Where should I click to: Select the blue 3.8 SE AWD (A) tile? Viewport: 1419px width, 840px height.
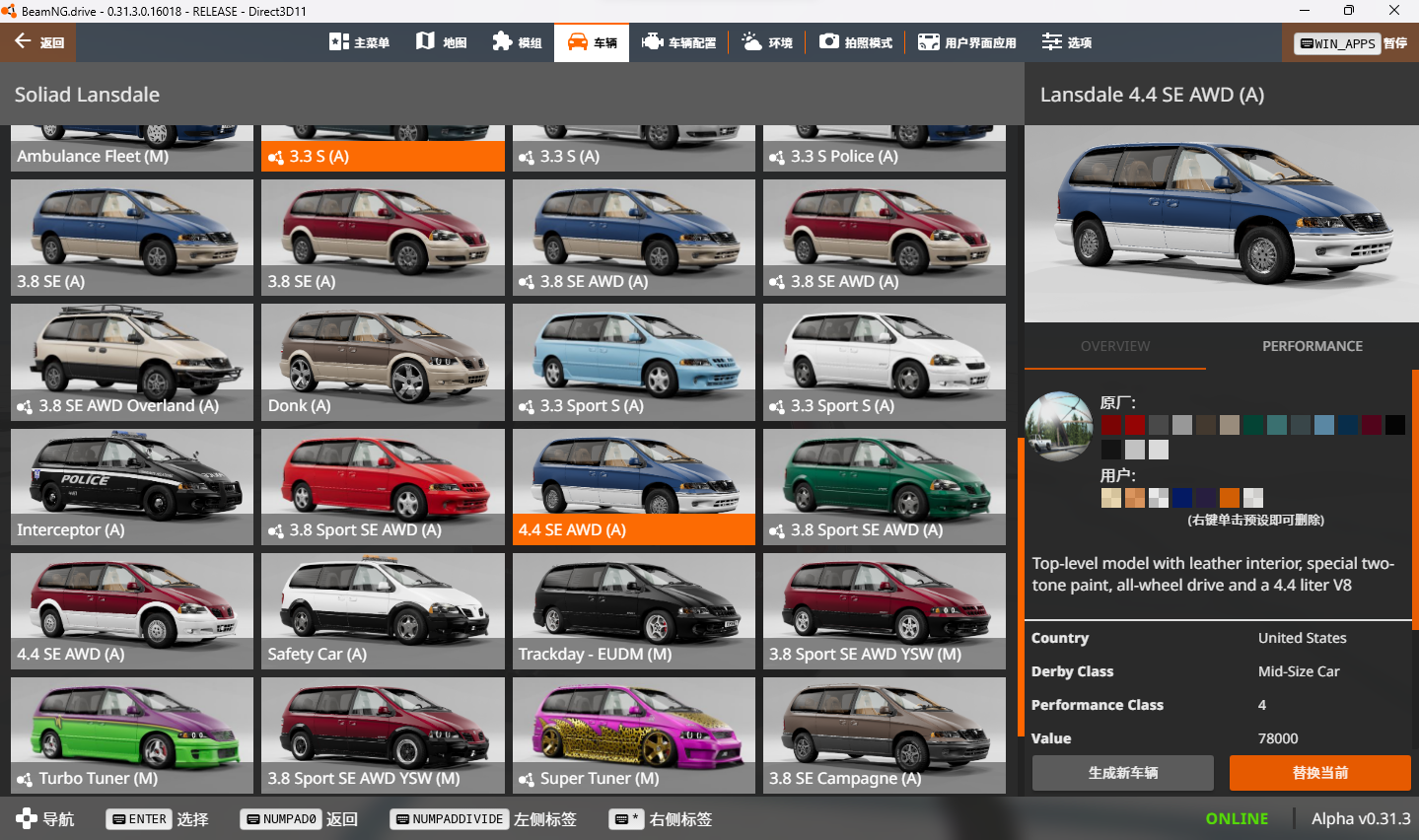point(634,238)
